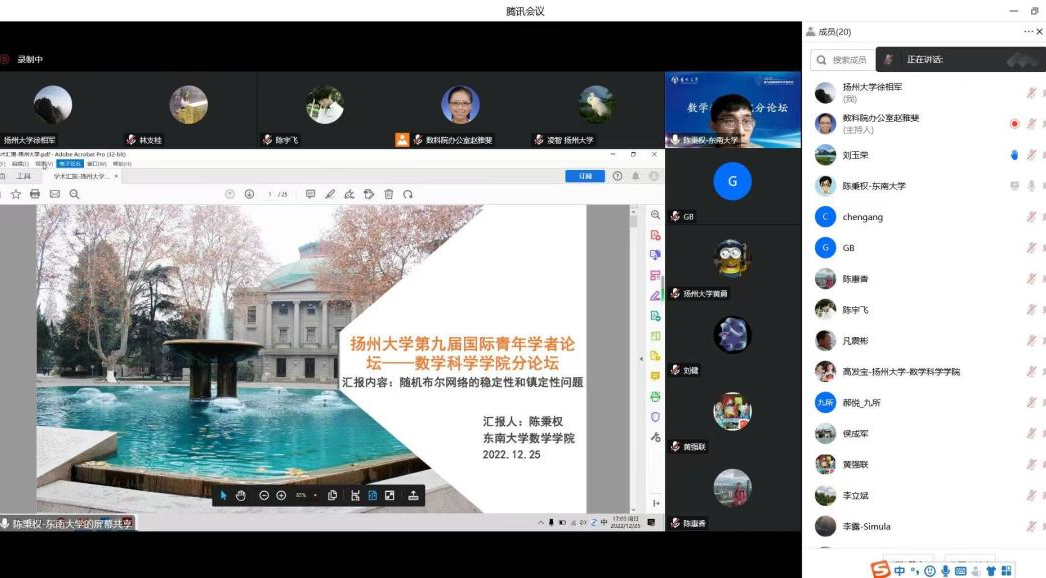Open the 工具 tab in Acrobat
1046x578 pixels.
click(24, 176)
